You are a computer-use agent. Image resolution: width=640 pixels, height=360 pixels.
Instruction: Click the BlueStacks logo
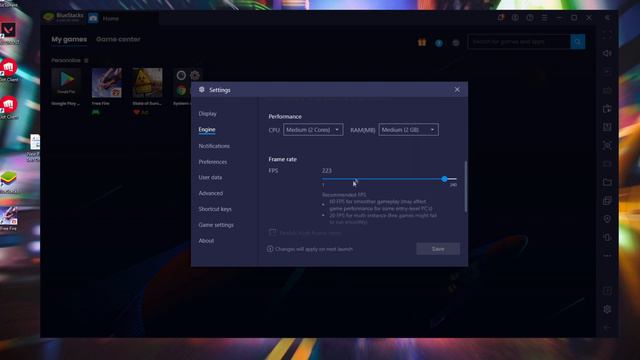49,17
